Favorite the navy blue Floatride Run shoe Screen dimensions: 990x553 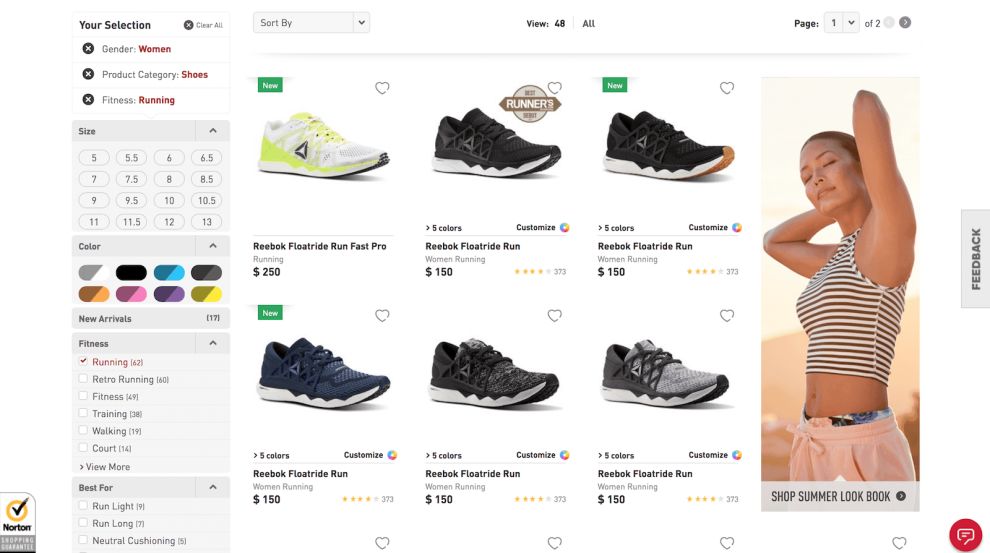pyautogui.click(x=382, y=316)
